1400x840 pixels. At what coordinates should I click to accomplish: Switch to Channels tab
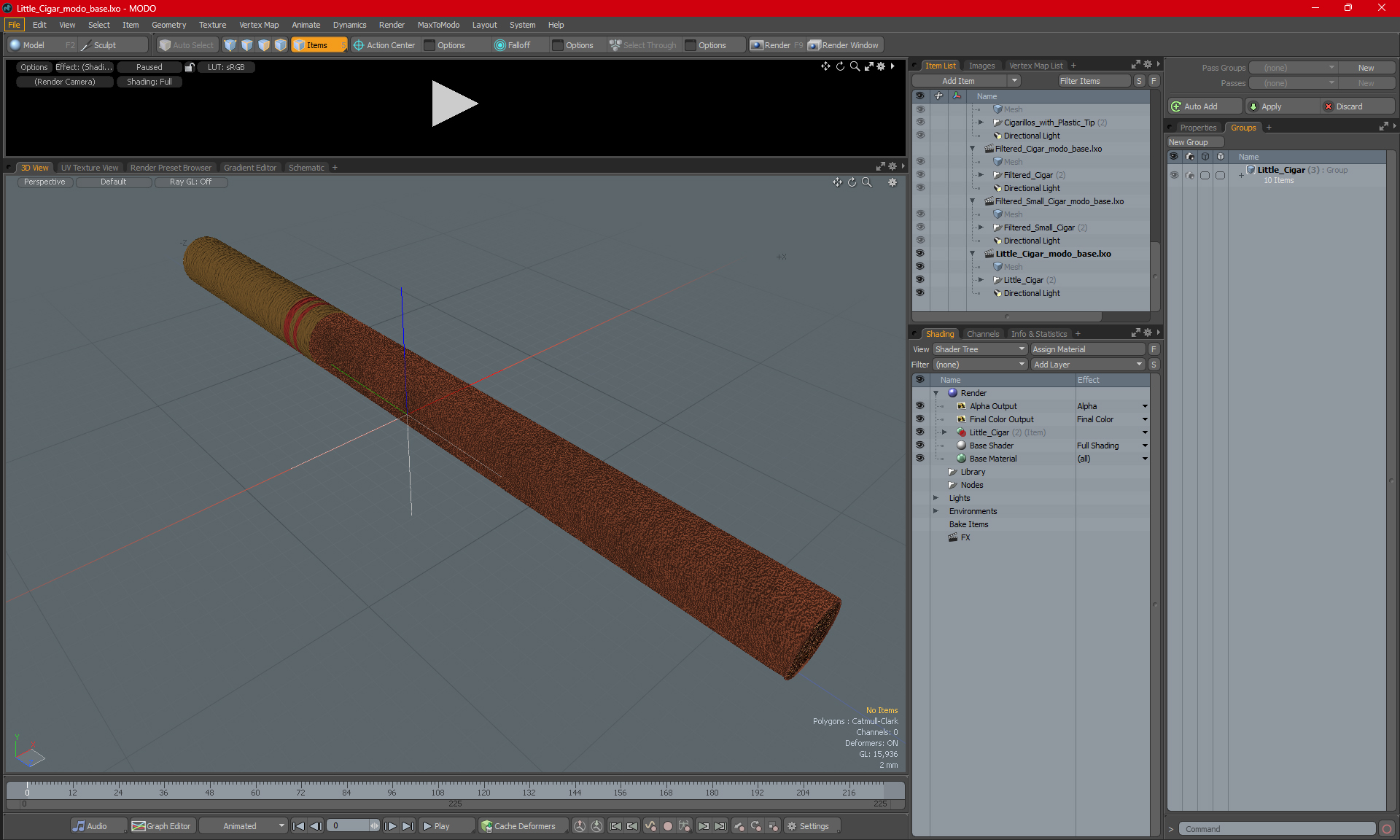tap(983, 334)
